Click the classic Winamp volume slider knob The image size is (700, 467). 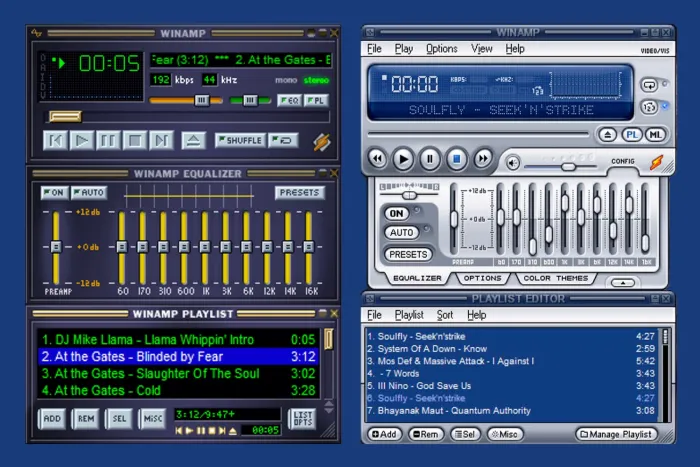[x=201, y=100]
